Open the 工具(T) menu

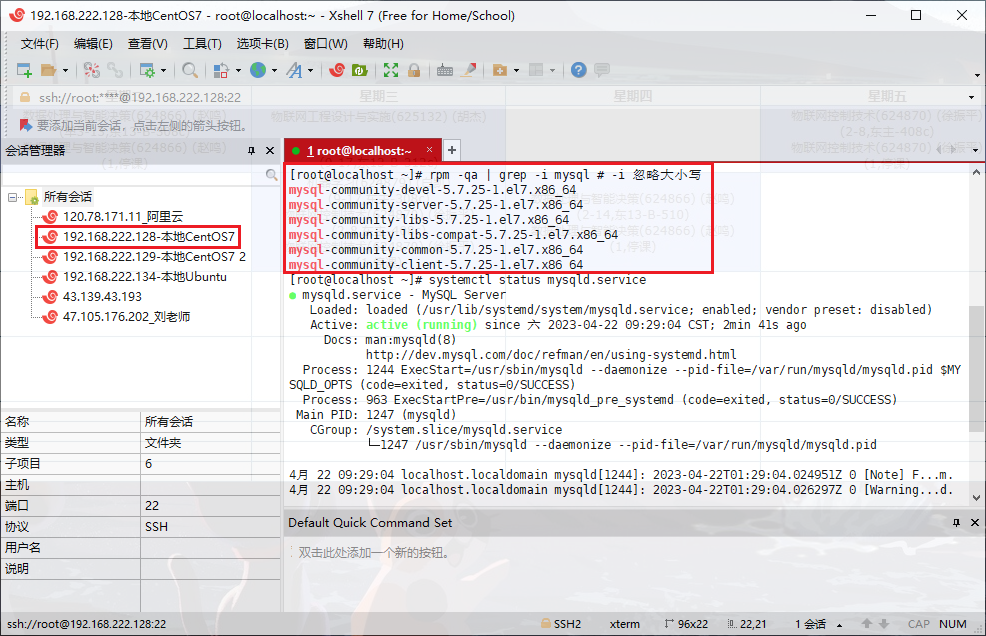[x=202, y=43]
